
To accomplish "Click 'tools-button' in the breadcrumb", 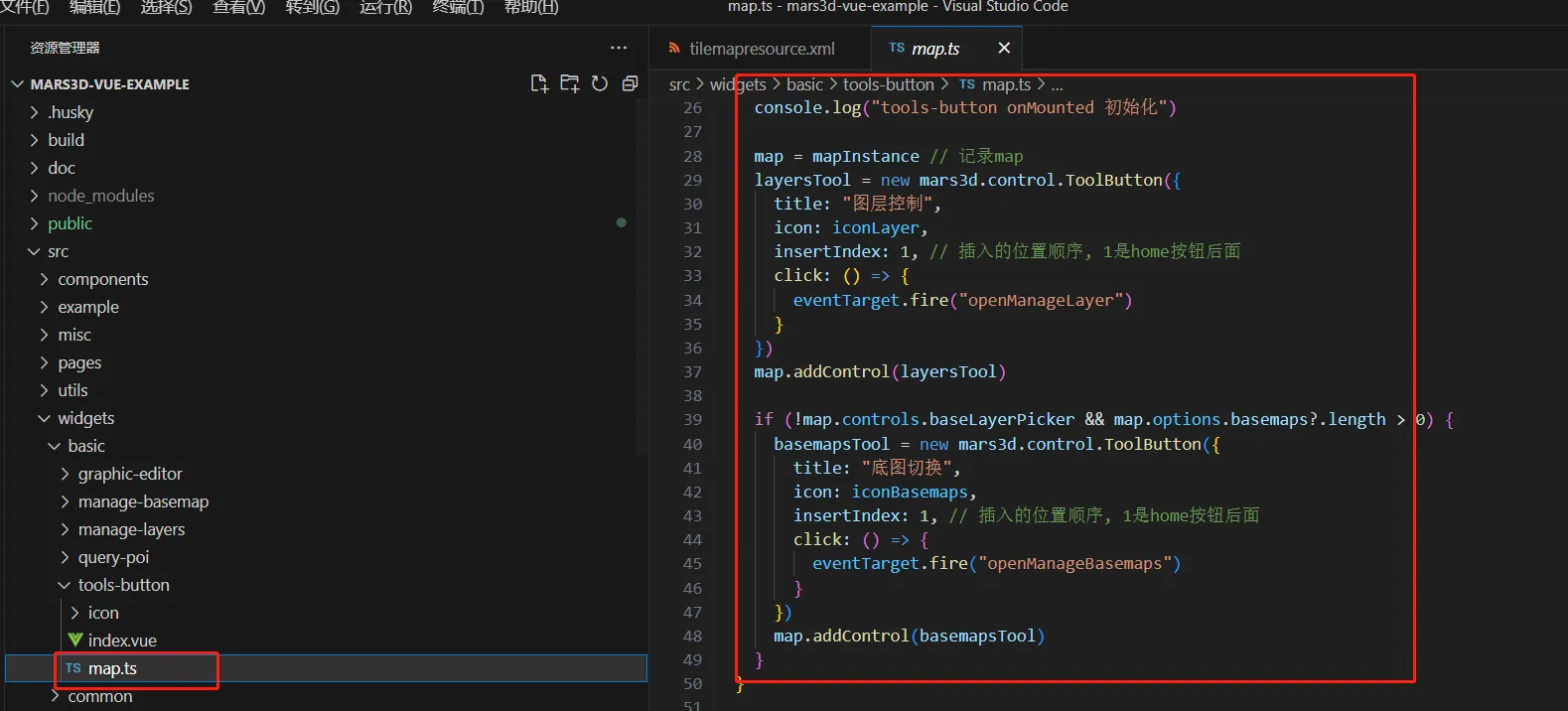I will [x=889, y=85].
